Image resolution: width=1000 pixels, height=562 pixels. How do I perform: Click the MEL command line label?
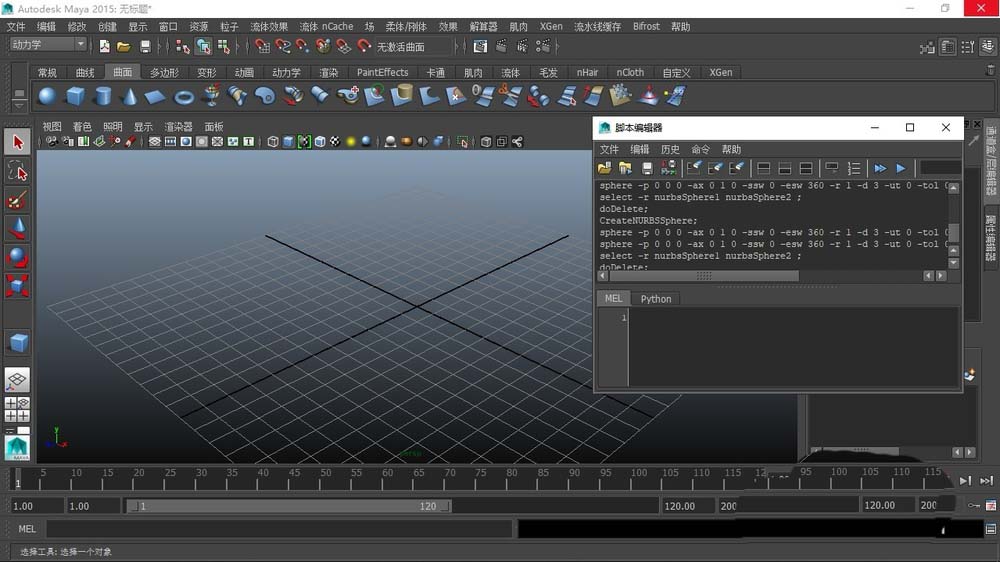[27, 528]
